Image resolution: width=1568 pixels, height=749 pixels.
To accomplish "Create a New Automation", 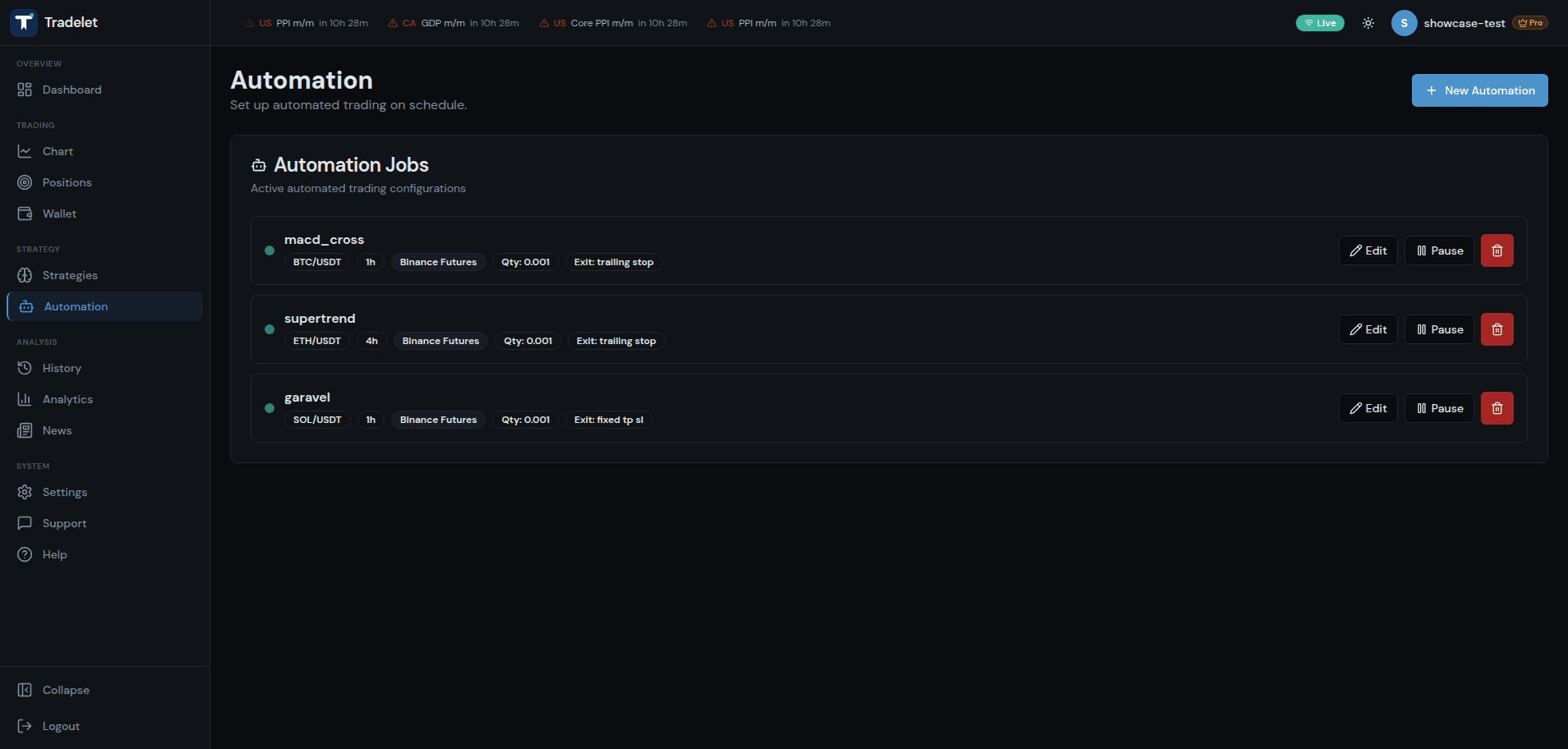I will tap(1479, 90).
